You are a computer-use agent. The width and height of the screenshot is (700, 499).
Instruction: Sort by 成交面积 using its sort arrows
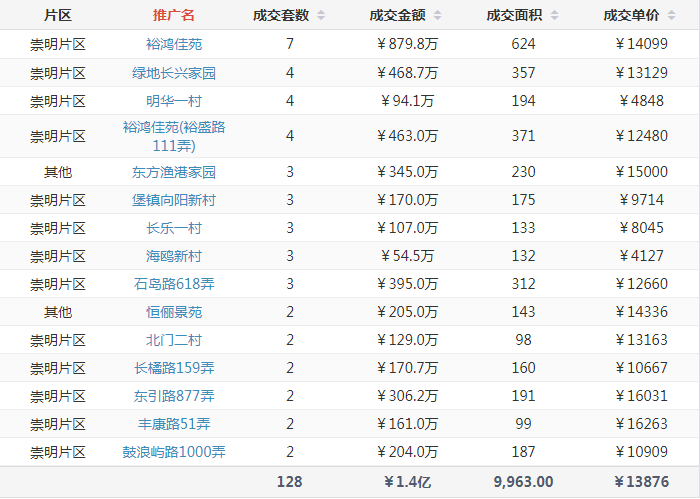(x=554, y=15)
